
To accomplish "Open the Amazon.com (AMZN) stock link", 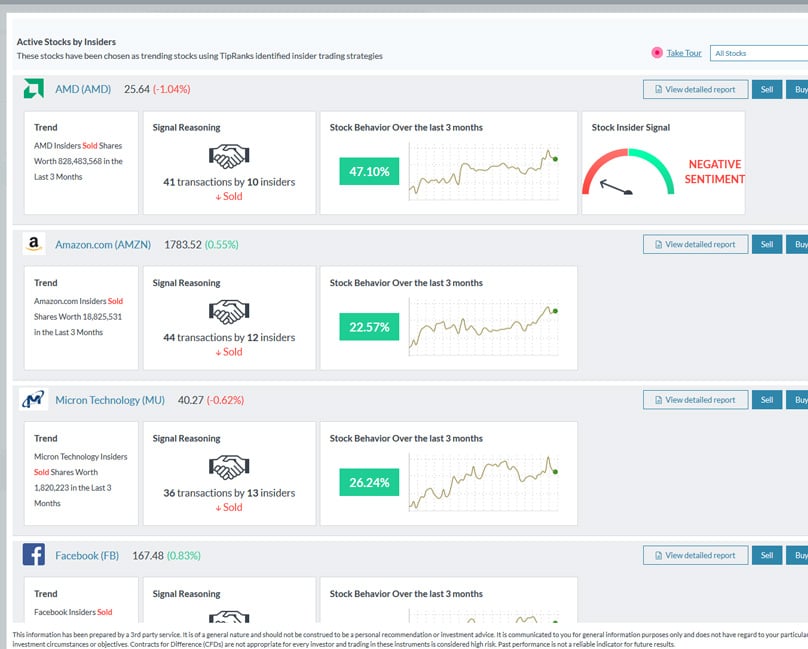I will pyautogui.click(x=103, y=244).
